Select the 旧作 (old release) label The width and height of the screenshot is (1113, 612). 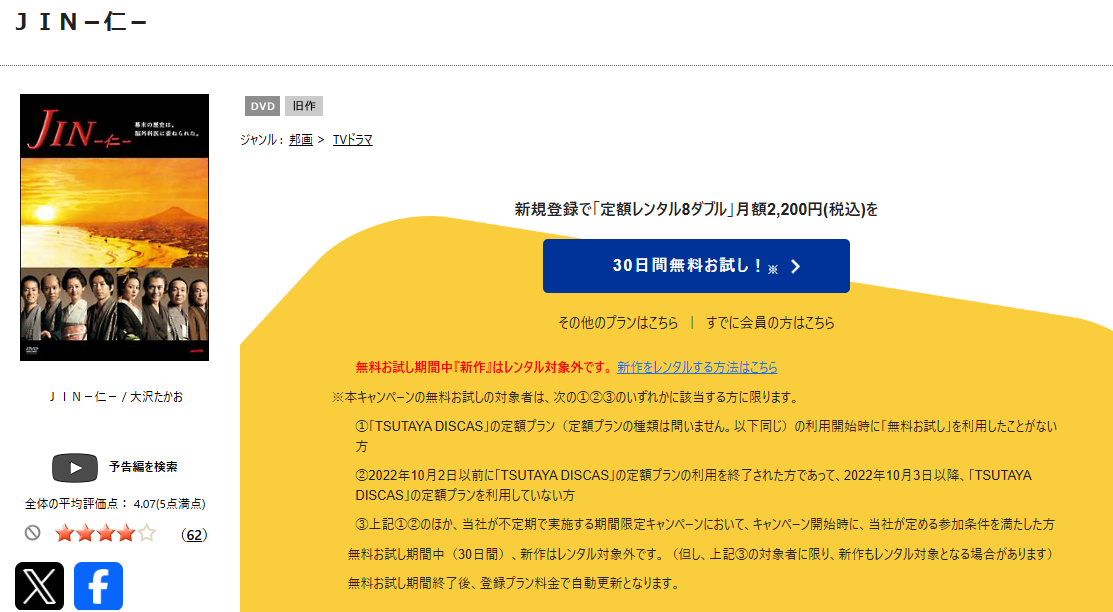(x=304, y=106)
